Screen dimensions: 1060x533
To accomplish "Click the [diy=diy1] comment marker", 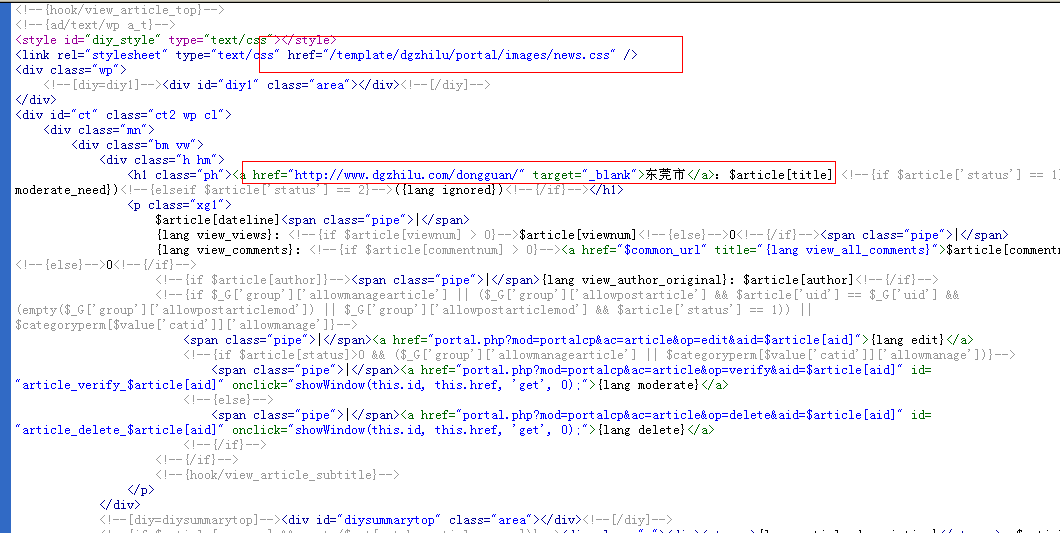I will (x=102, y=85).
